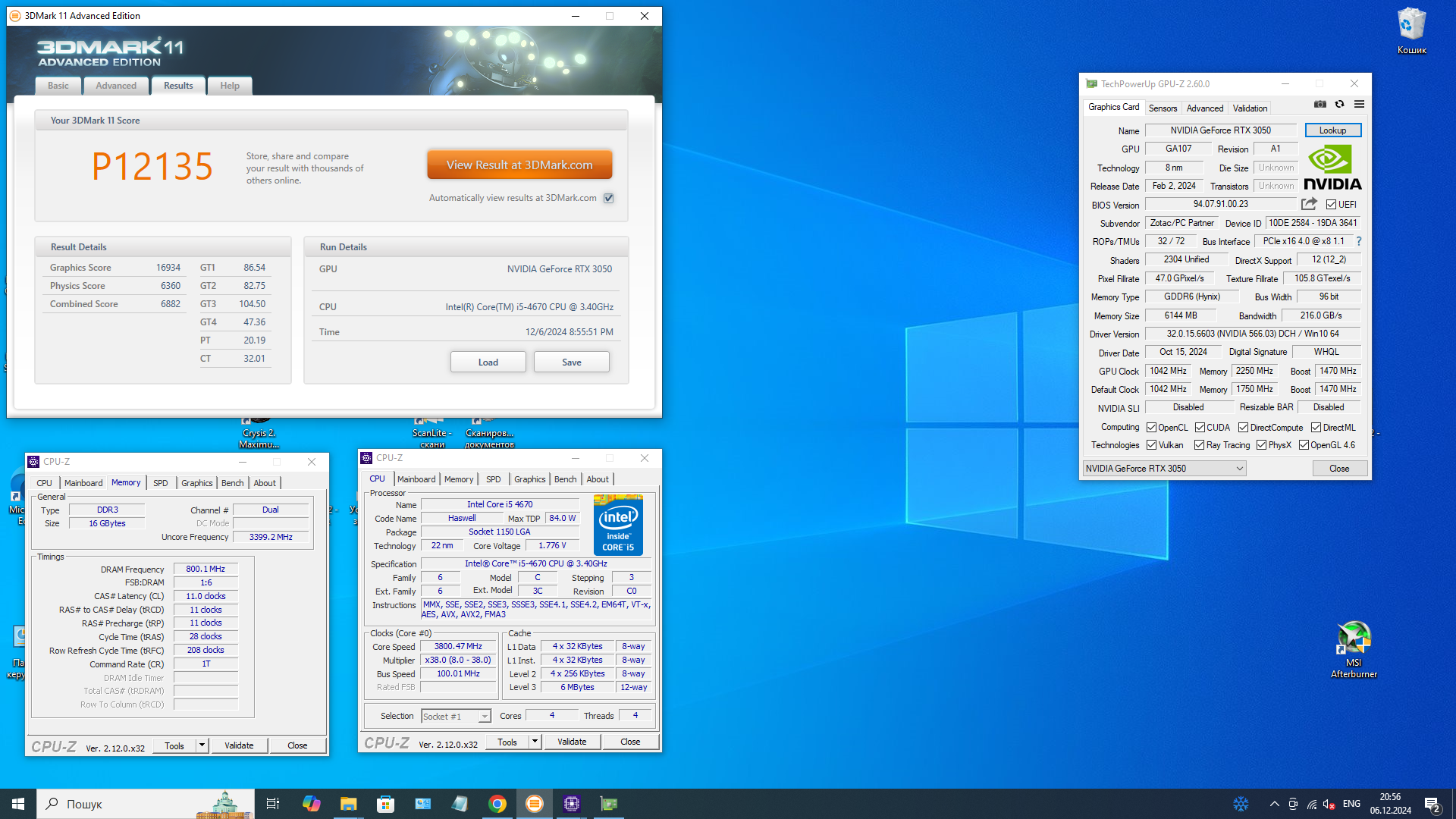This screenshot has height=819, width=1456.
Task: Switch to Basic tab in 3DMark
Action: (58, 86)
